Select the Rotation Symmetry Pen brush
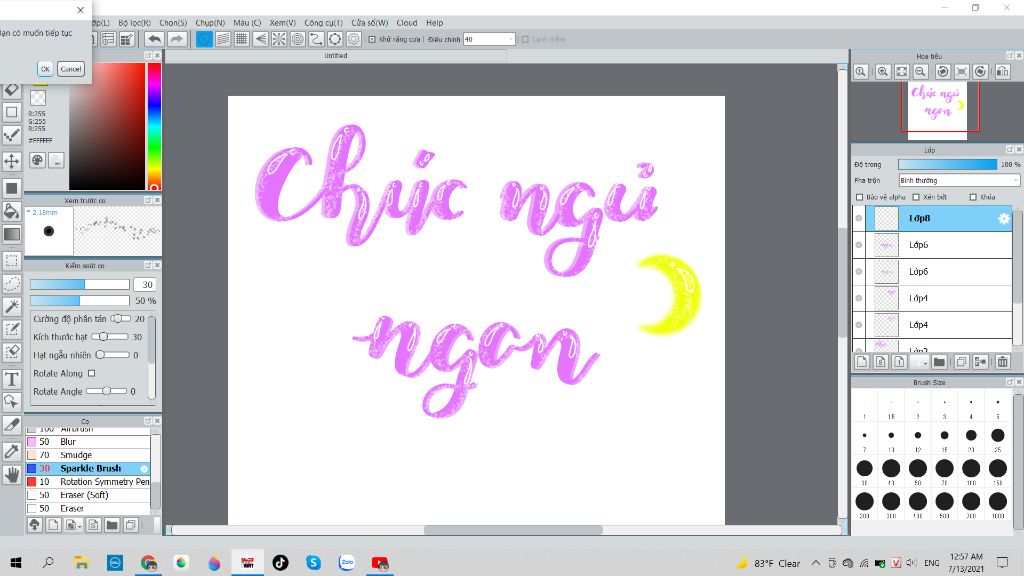This screenshot has height=576, width=1024. (88, 482)
